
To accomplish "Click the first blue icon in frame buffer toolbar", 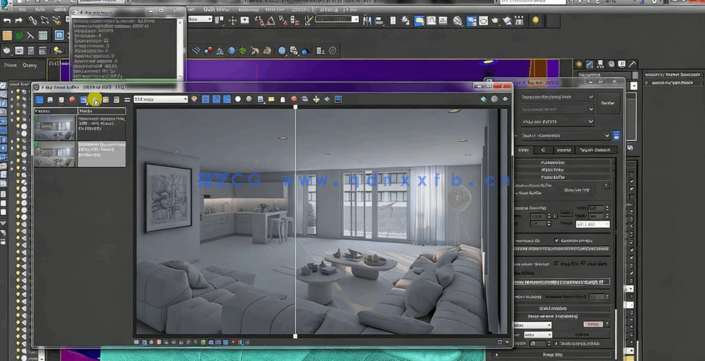I will click(x=39, y=99).
